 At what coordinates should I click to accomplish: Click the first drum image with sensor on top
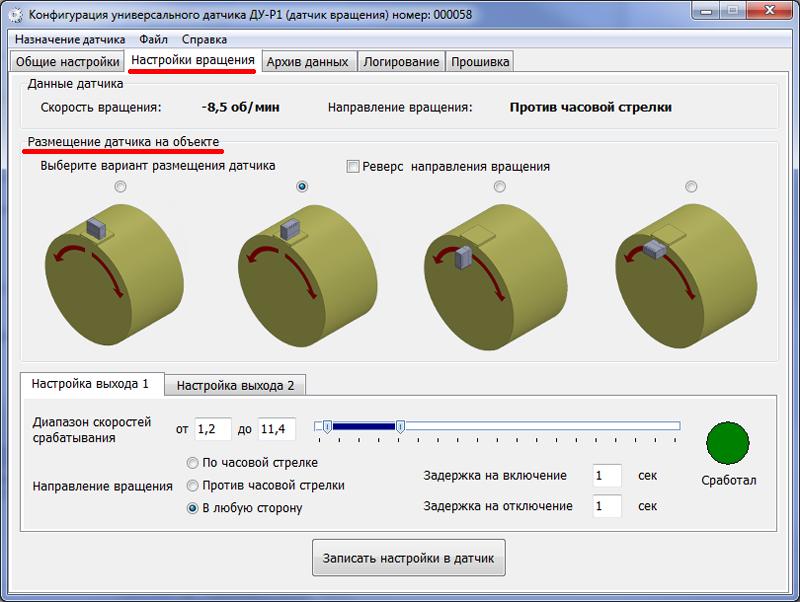point(114,274)
